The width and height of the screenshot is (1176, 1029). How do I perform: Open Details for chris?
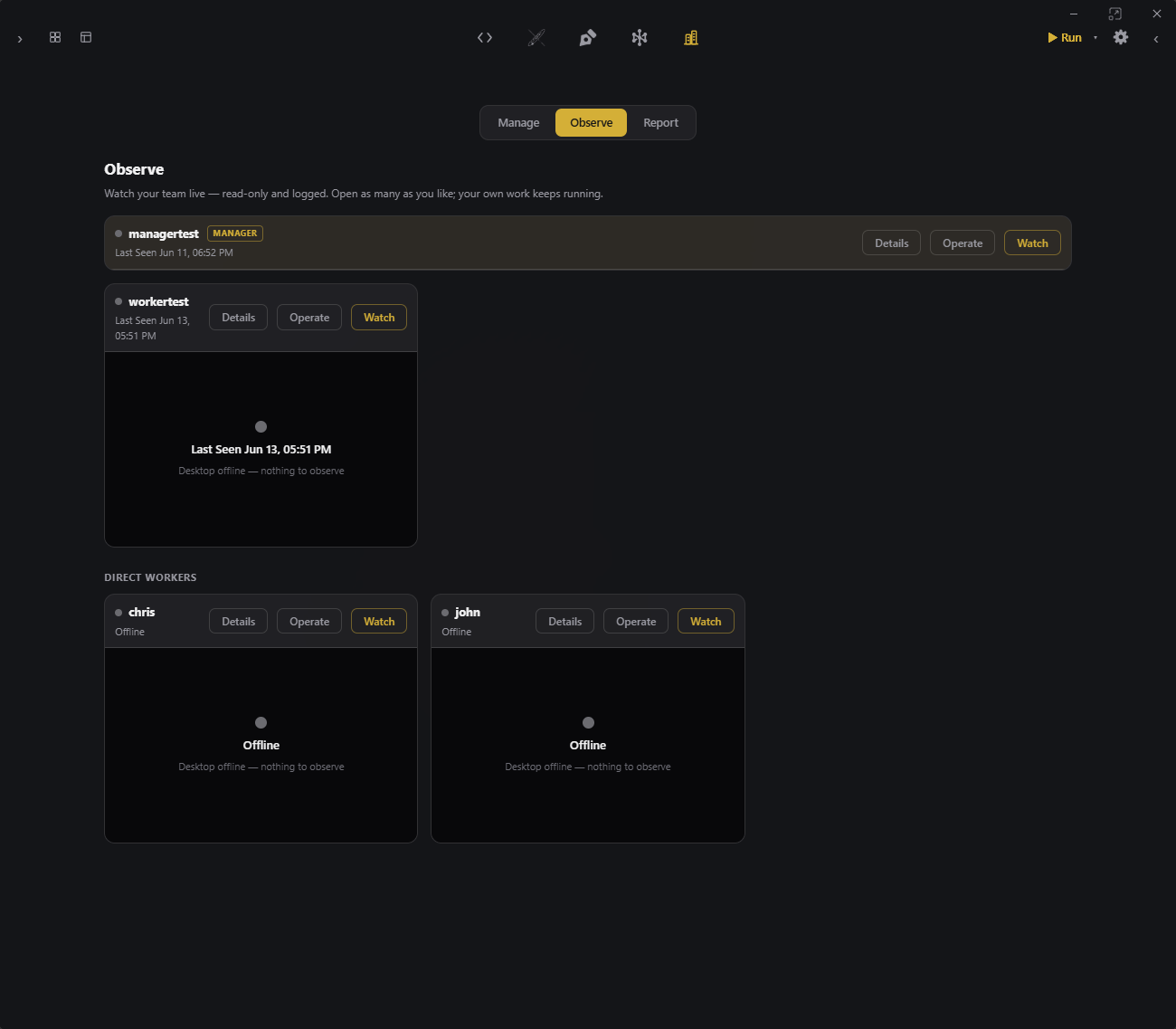click(x=238, y=621)
